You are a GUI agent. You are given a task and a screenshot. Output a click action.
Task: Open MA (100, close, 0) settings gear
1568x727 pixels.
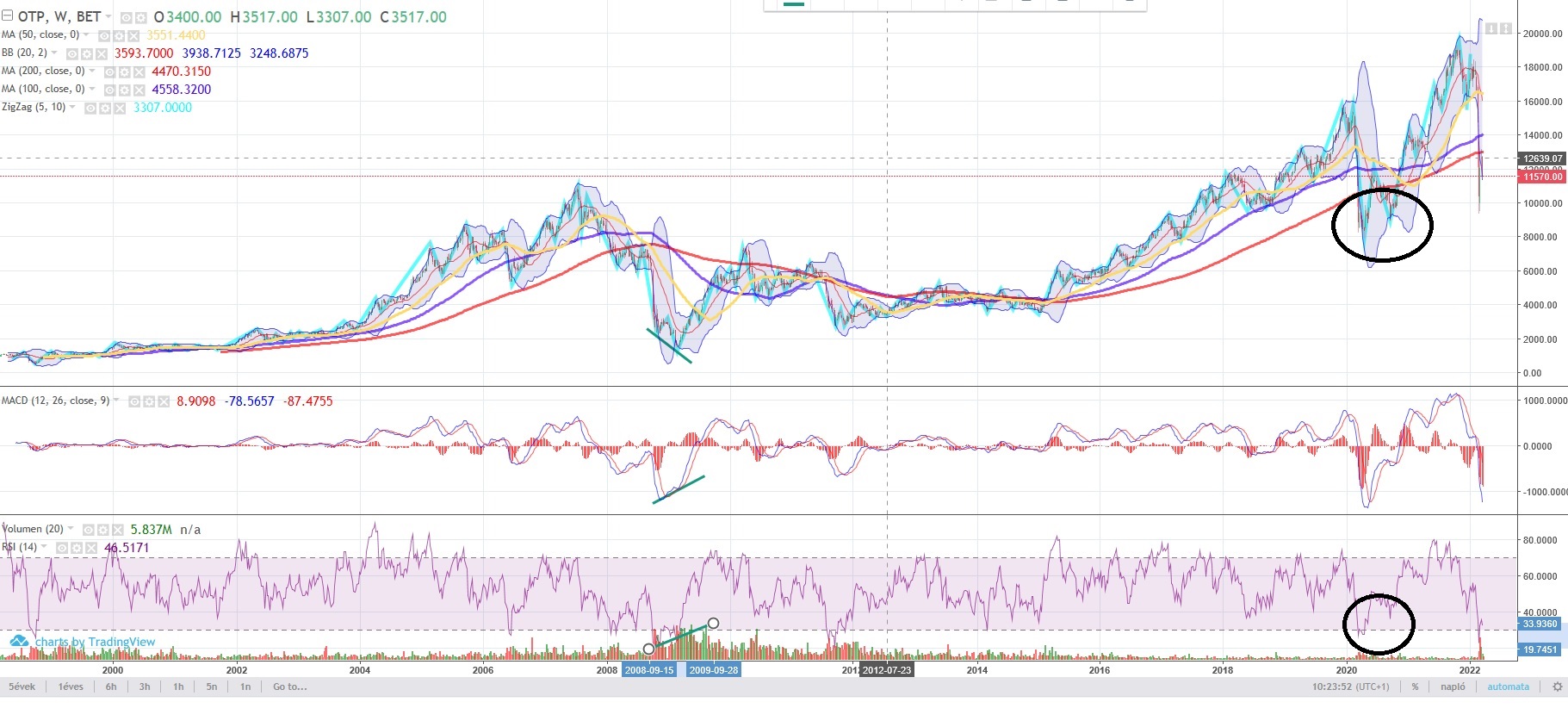pos(125,90)
